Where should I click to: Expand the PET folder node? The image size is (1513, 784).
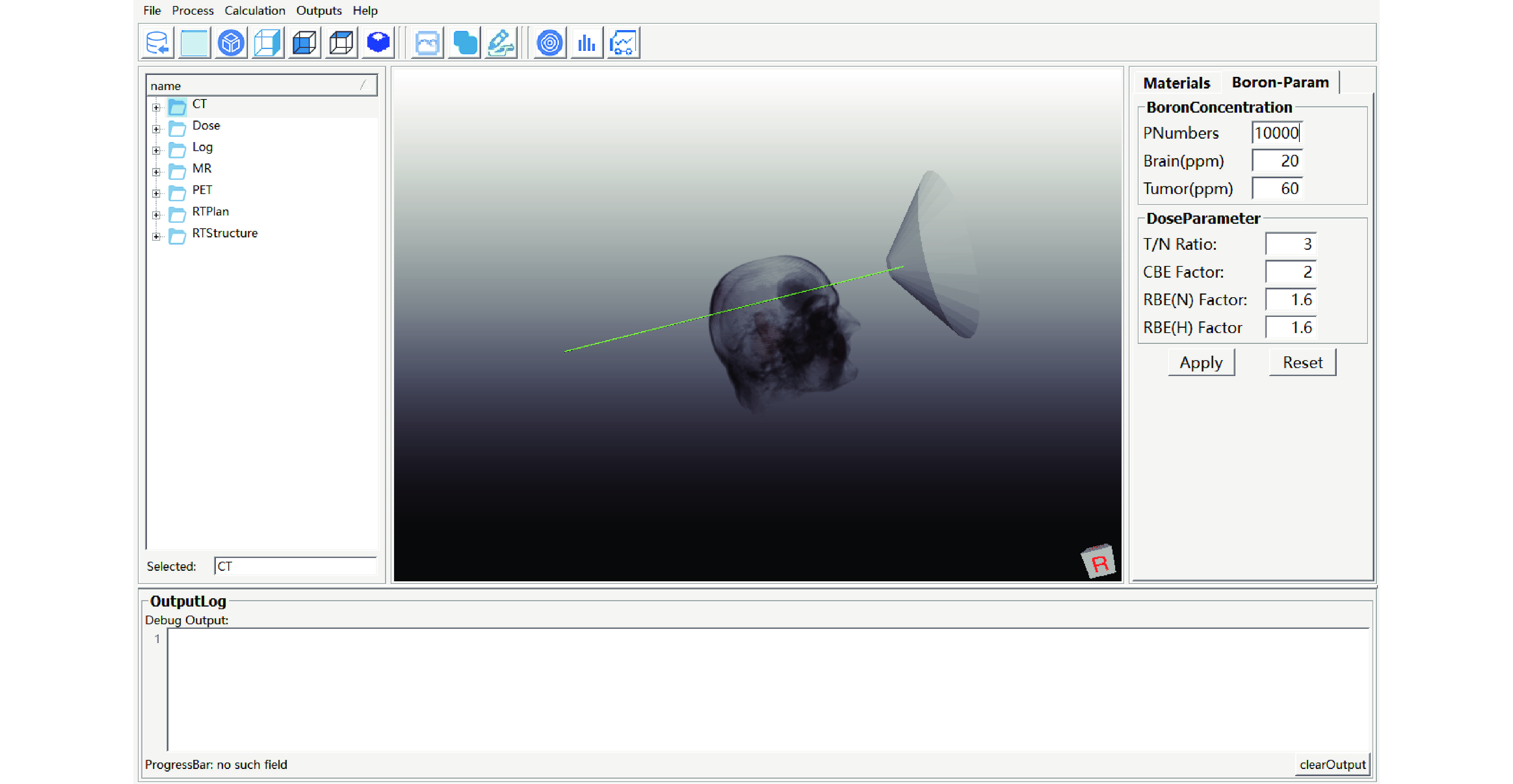tap(156, 193)
